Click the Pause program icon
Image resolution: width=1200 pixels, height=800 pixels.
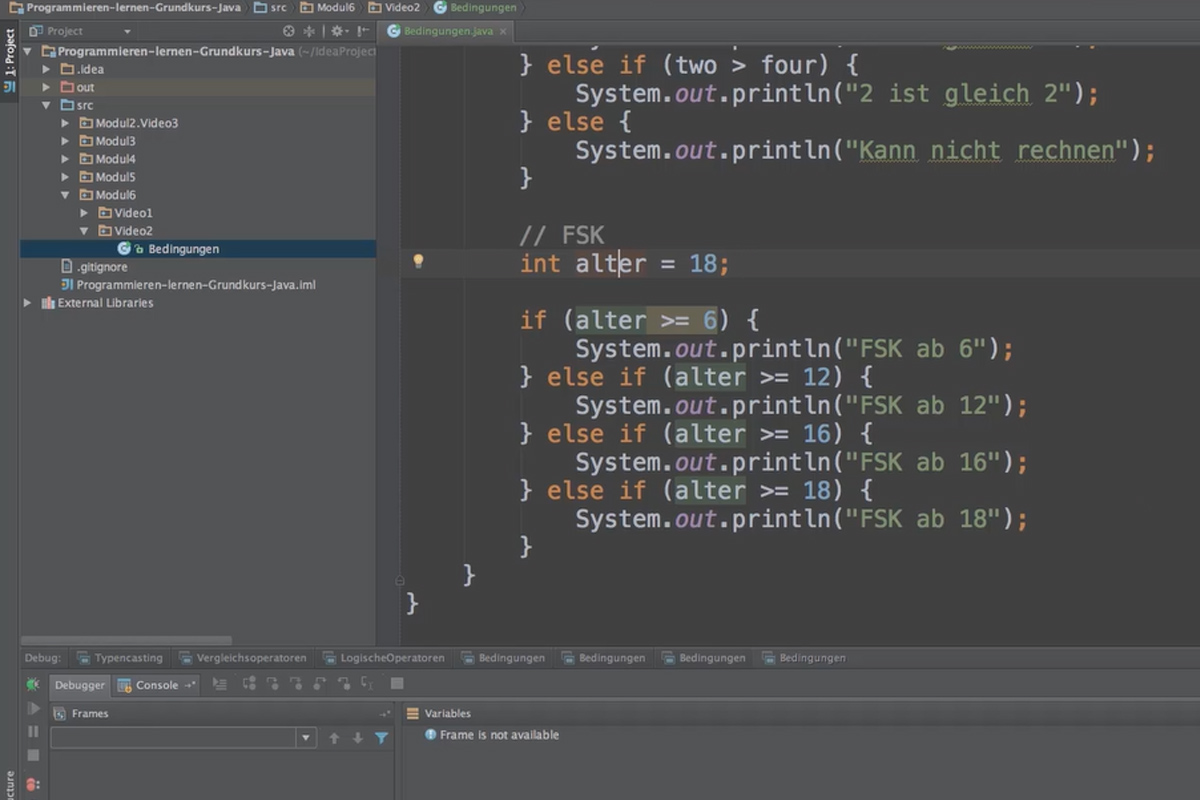(33, 732)
